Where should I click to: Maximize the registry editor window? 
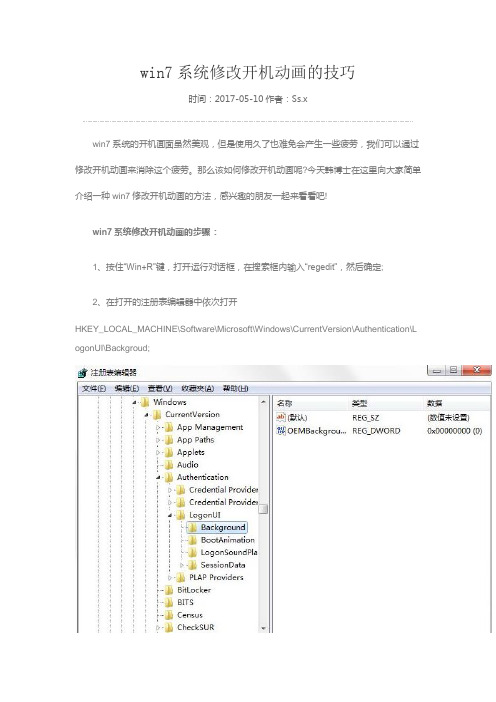(453, 370)
